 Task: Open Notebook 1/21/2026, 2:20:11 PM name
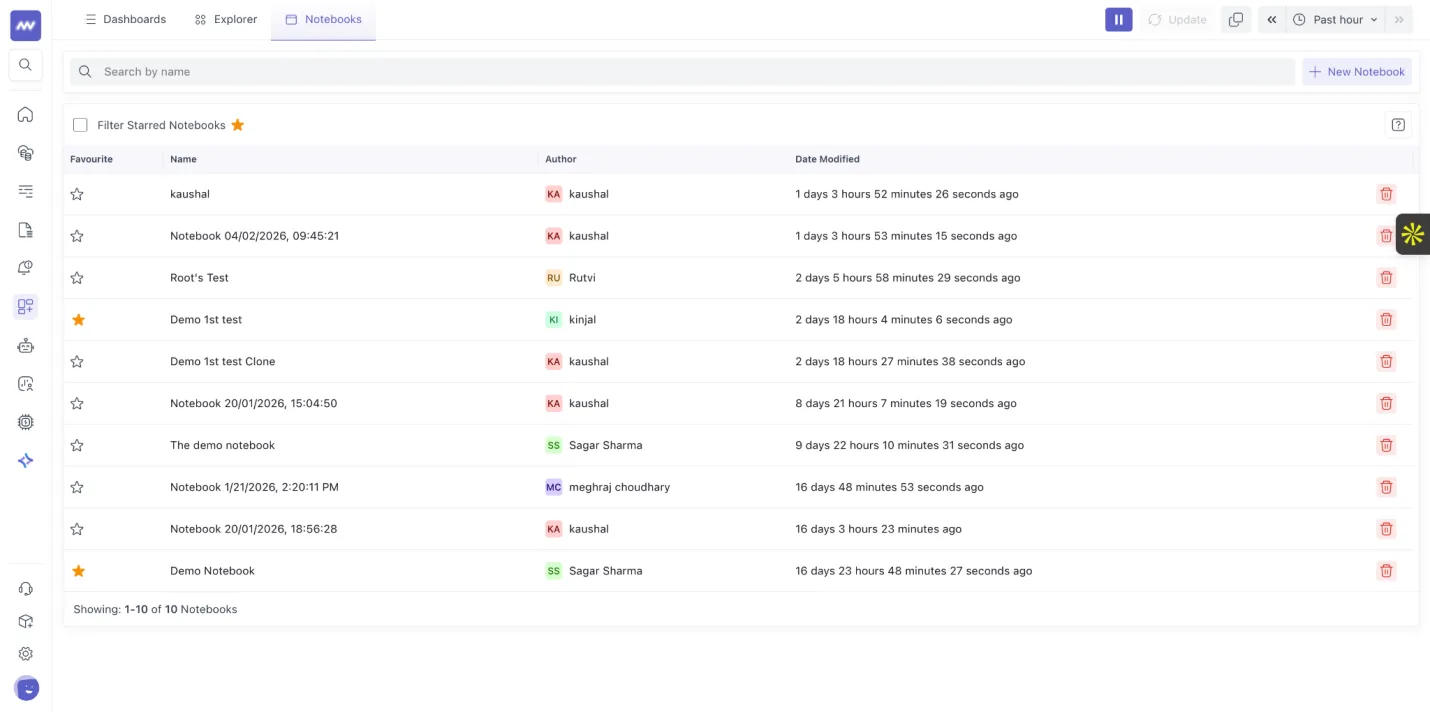[254, 487]
